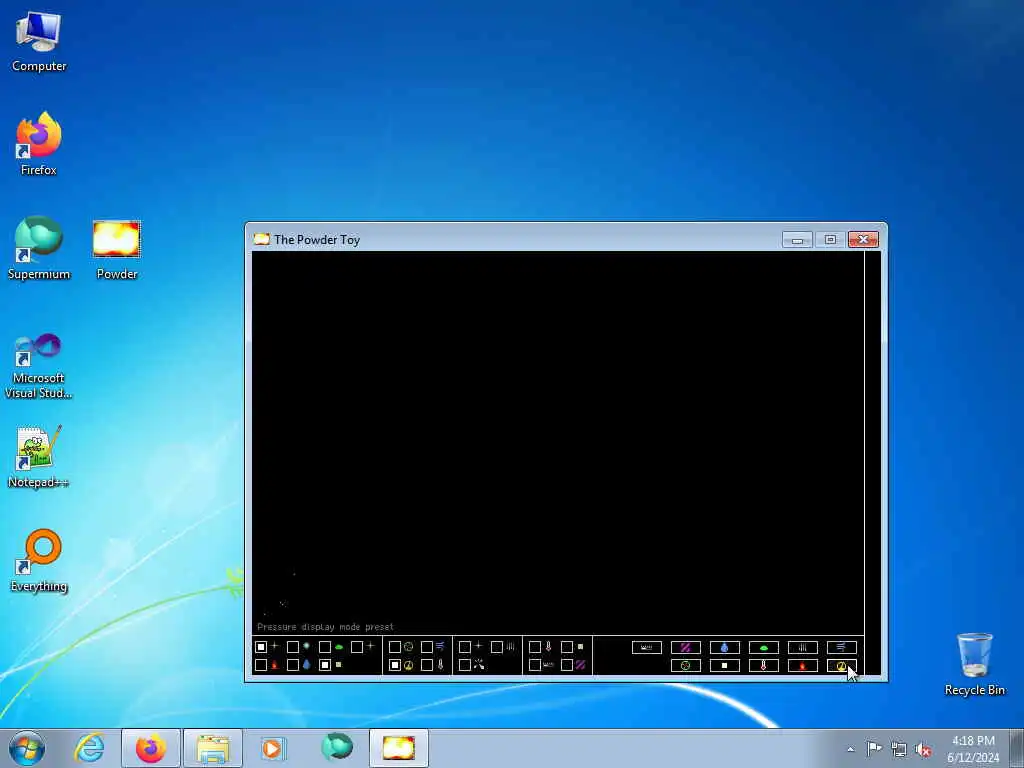This screenshot has height=768, width=1024.
Task: Launch Internet Explorer from the taskbar
Action: [89, 748]
